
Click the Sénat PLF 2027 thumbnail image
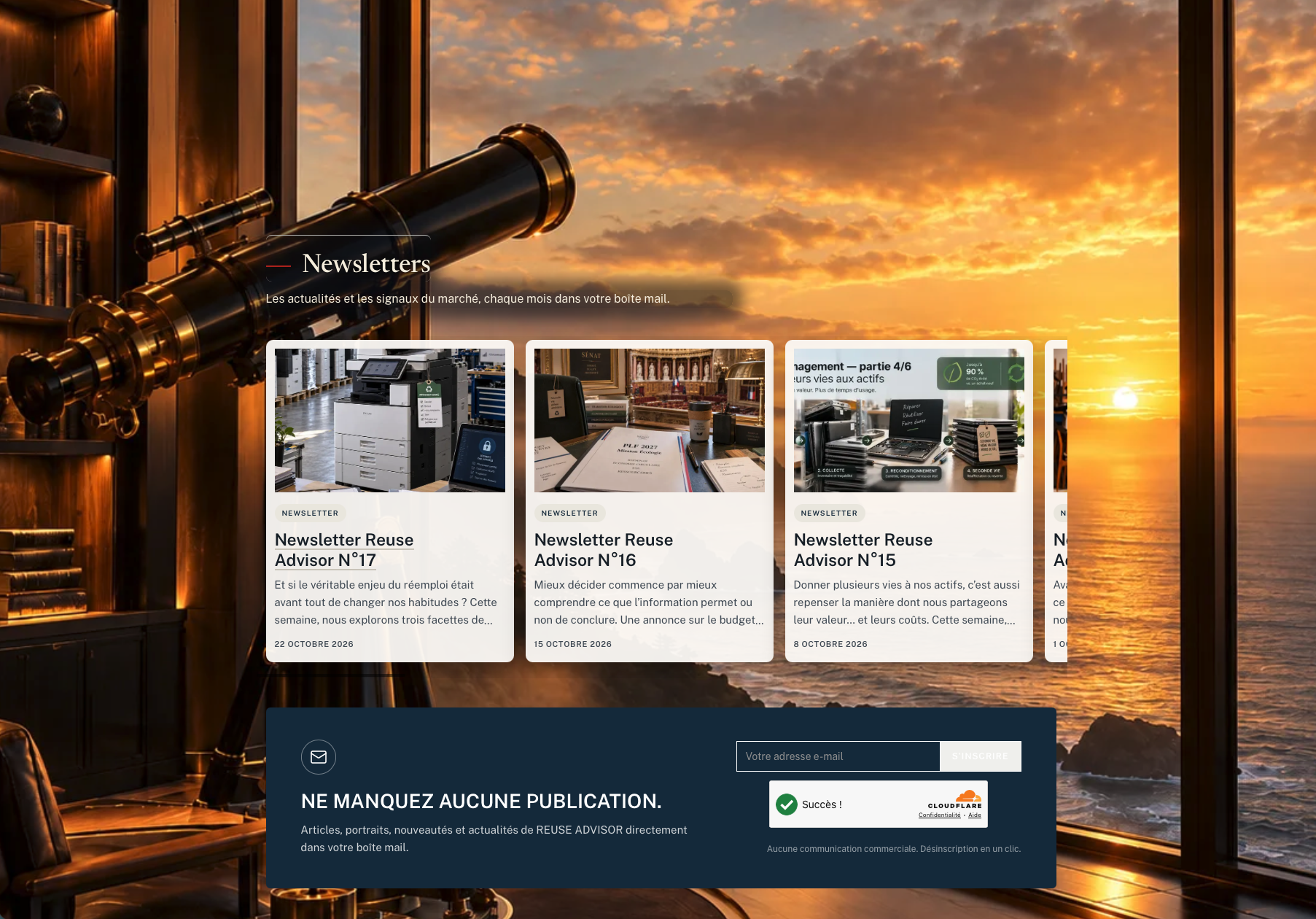pyautogui.click(x=650, y=420)
